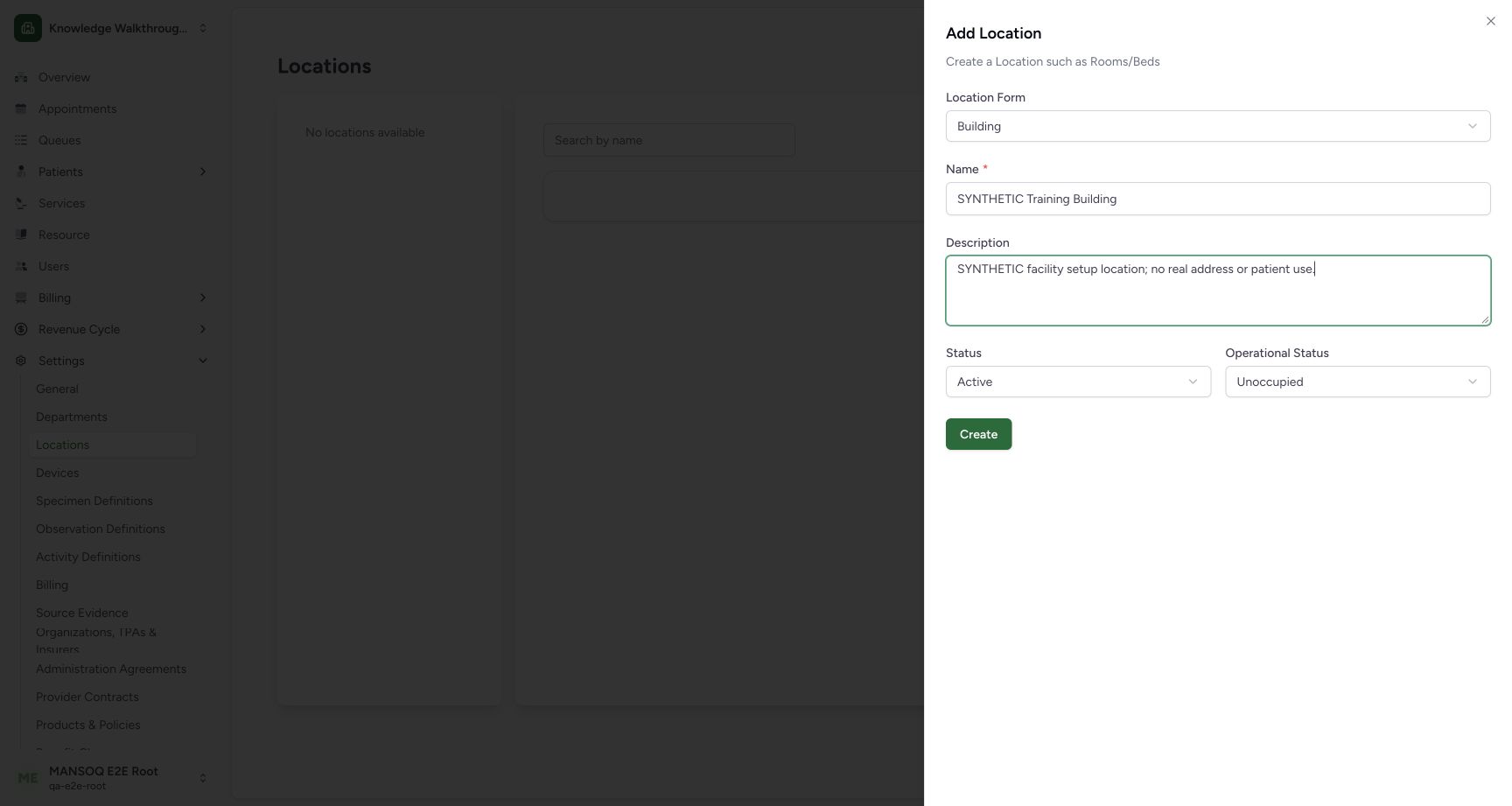Click the Patients person icon
The height and width of the screenshot is (806, 1512).
coord(21,172)
